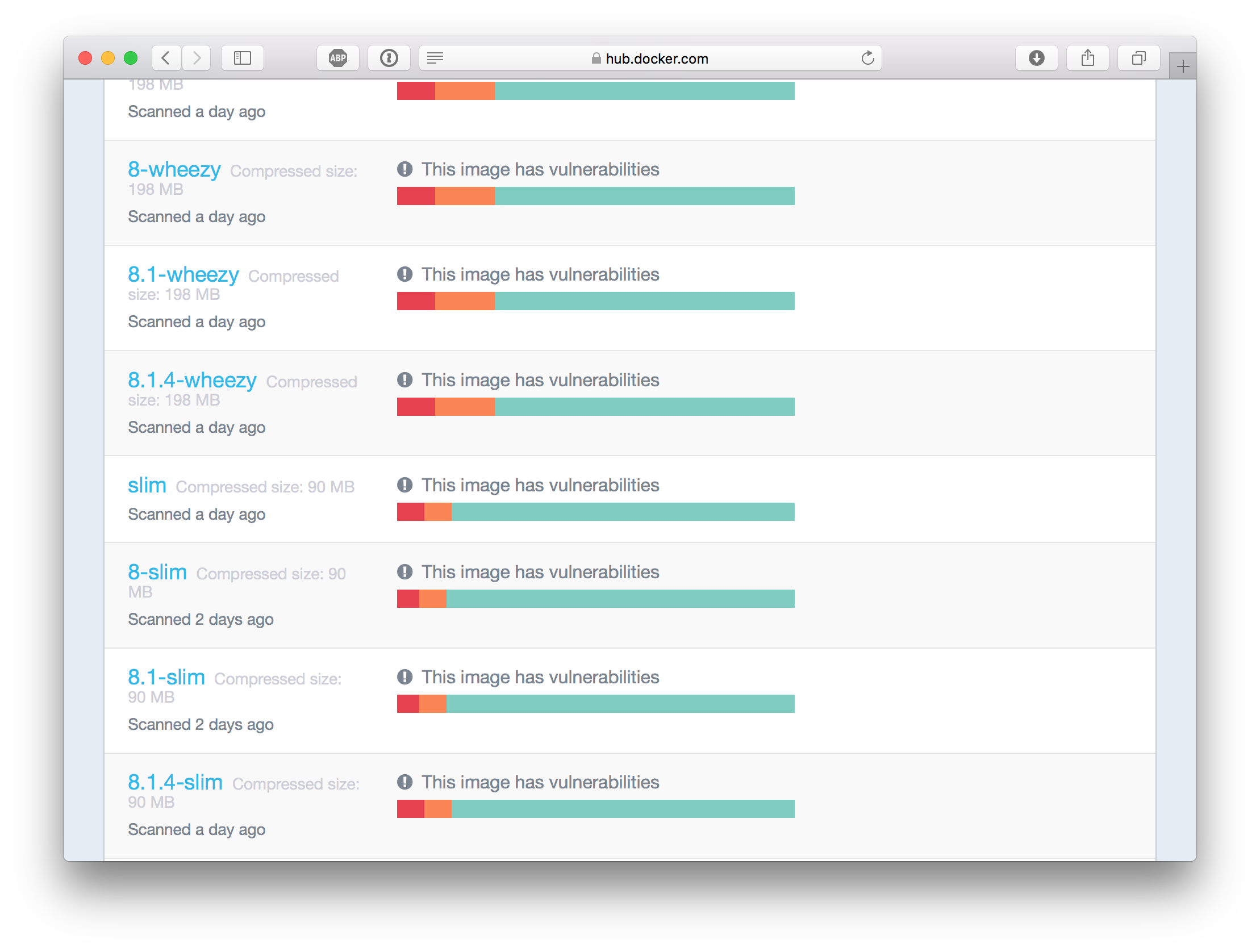The image size is (1260, 952).
Task: Click teal segment of 8.1.4-wheezy vulnerability bar
Action: pos(645,407)
